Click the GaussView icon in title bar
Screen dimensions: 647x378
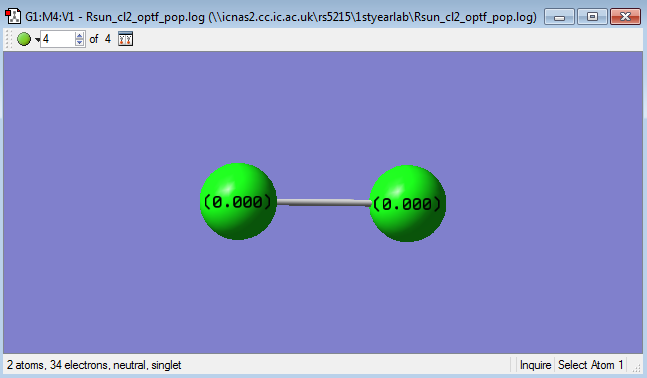(13, 17)
